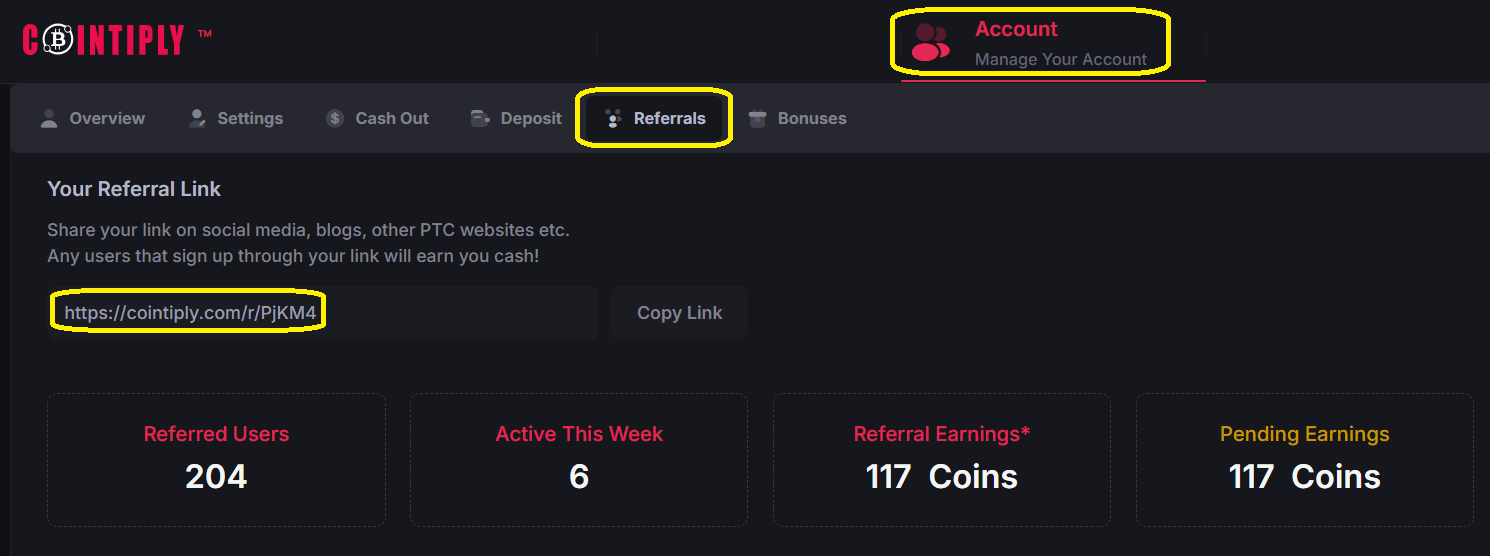Select the Active This Week card

[x=579, y=460]
